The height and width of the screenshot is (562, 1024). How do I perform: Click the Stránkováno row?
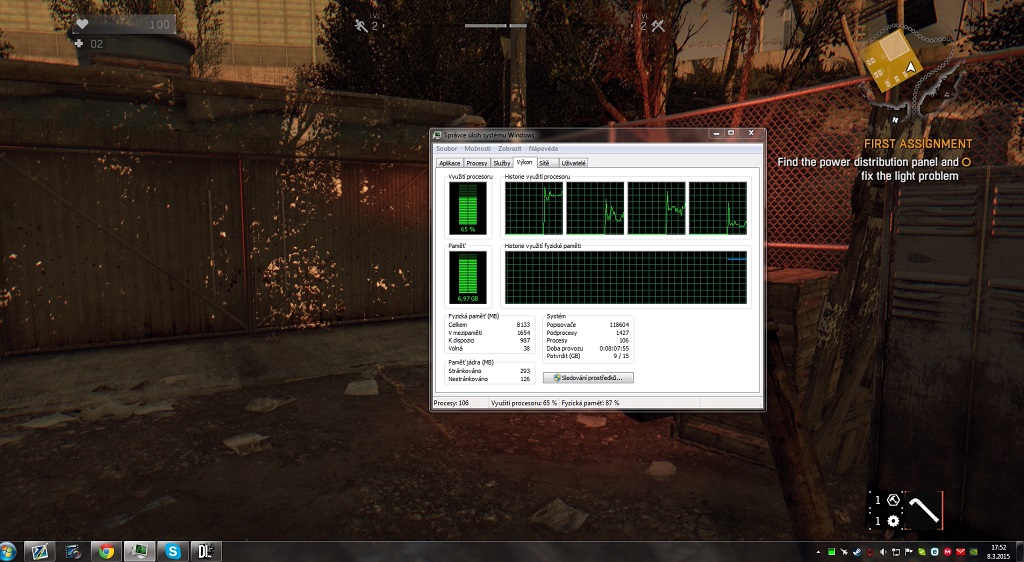point(489,371)
